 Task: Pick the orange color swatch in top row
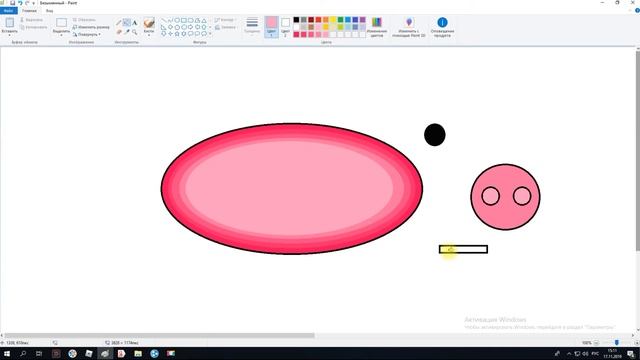[326, 20]
